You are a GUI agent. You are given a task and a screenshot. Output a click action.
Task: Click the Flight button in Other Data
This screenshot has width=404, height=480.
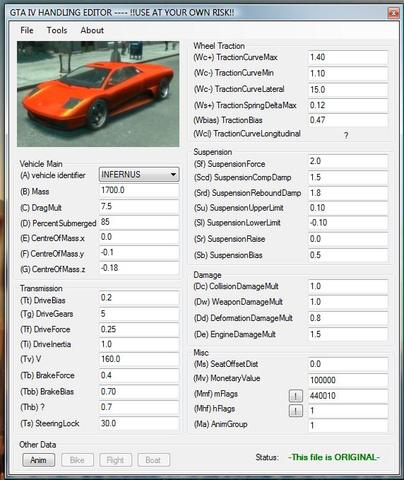coord(115,460)
